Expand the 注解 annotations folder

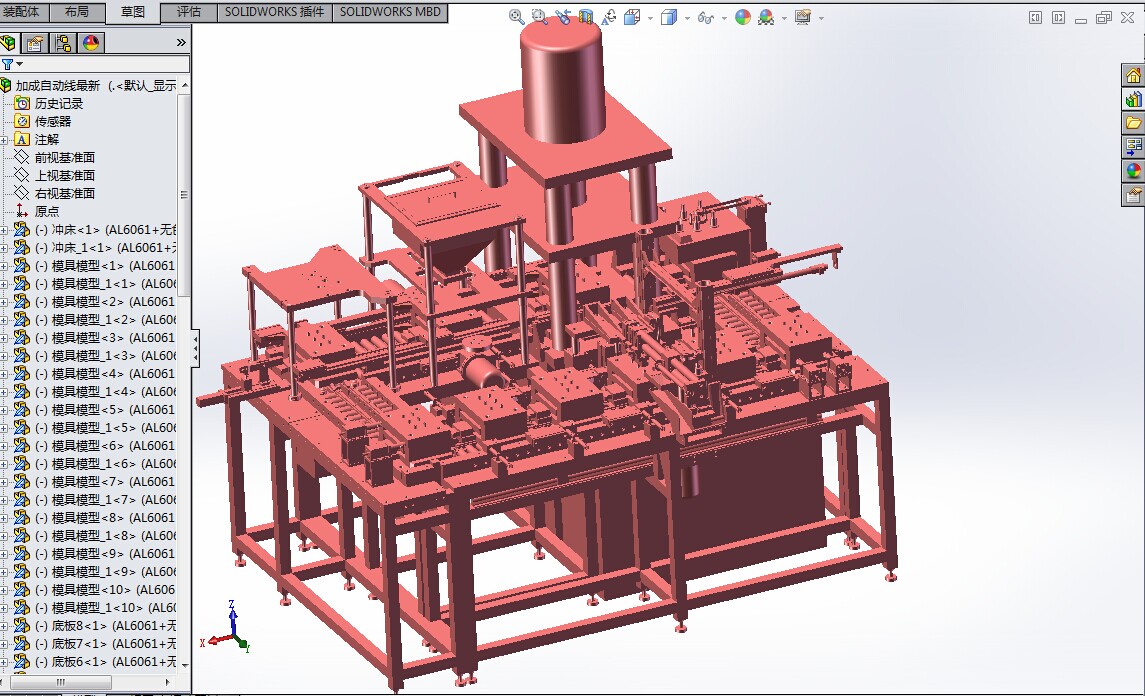pyautogui.click(x=4, y=139)
